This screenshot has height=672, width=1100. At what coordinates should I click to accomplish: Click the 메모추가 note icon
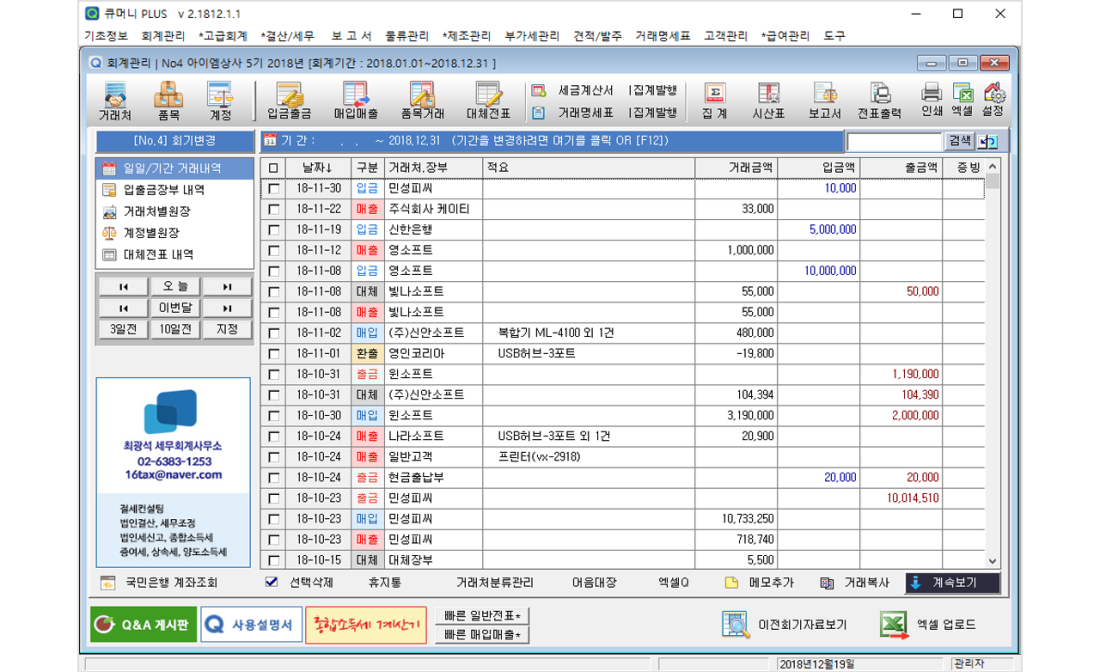pyautogui.click(x=732, y=583)
